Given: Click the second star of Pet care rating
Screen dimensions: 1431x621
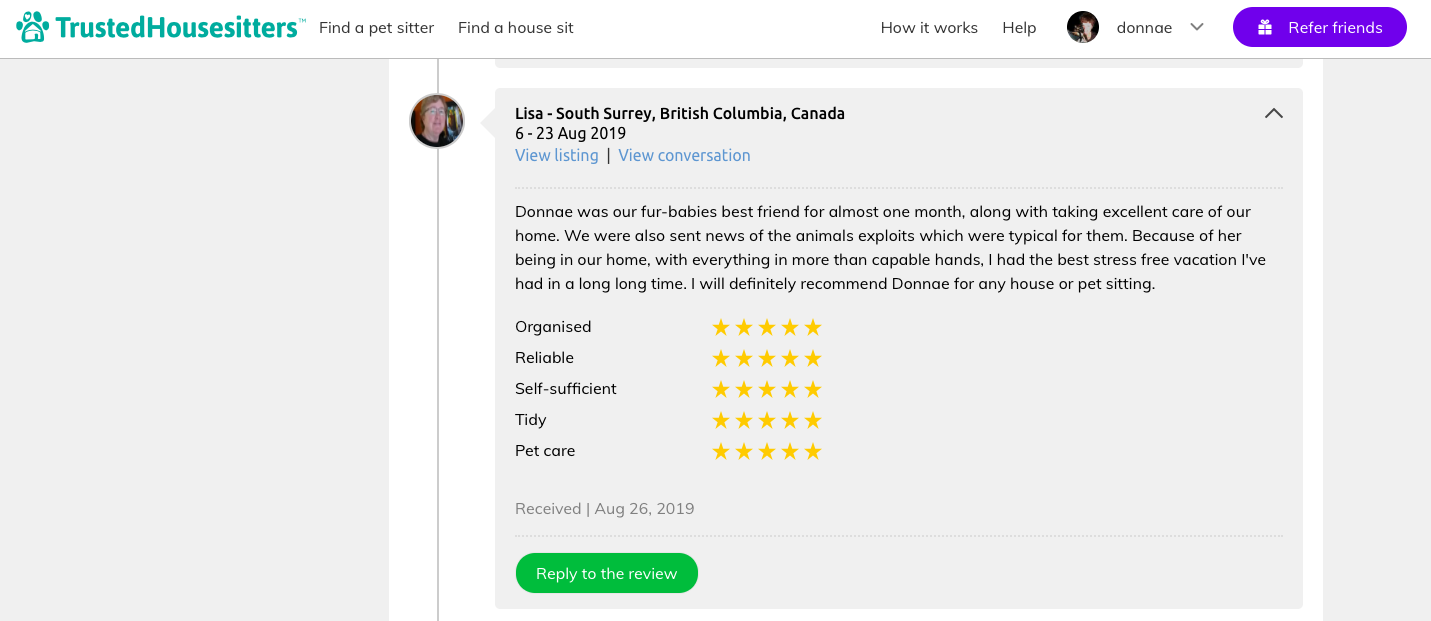Looking at the screenshot, I should [x=744, y=451].
